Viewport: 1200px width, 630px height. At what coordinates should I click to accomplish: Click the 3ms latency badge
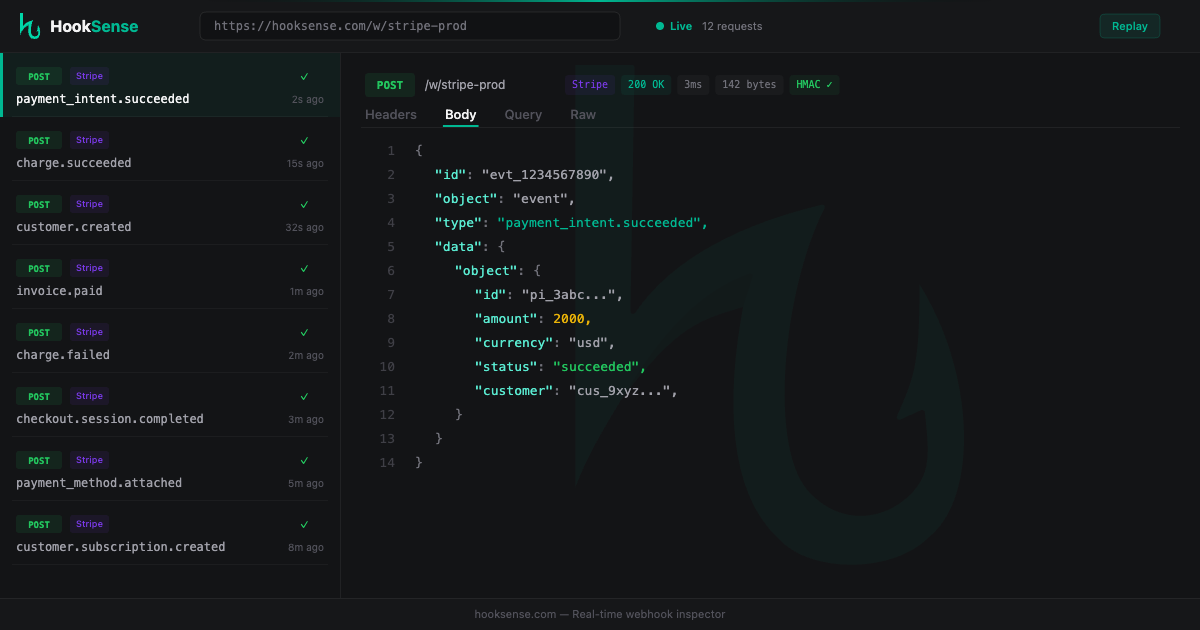pos(692,84)
